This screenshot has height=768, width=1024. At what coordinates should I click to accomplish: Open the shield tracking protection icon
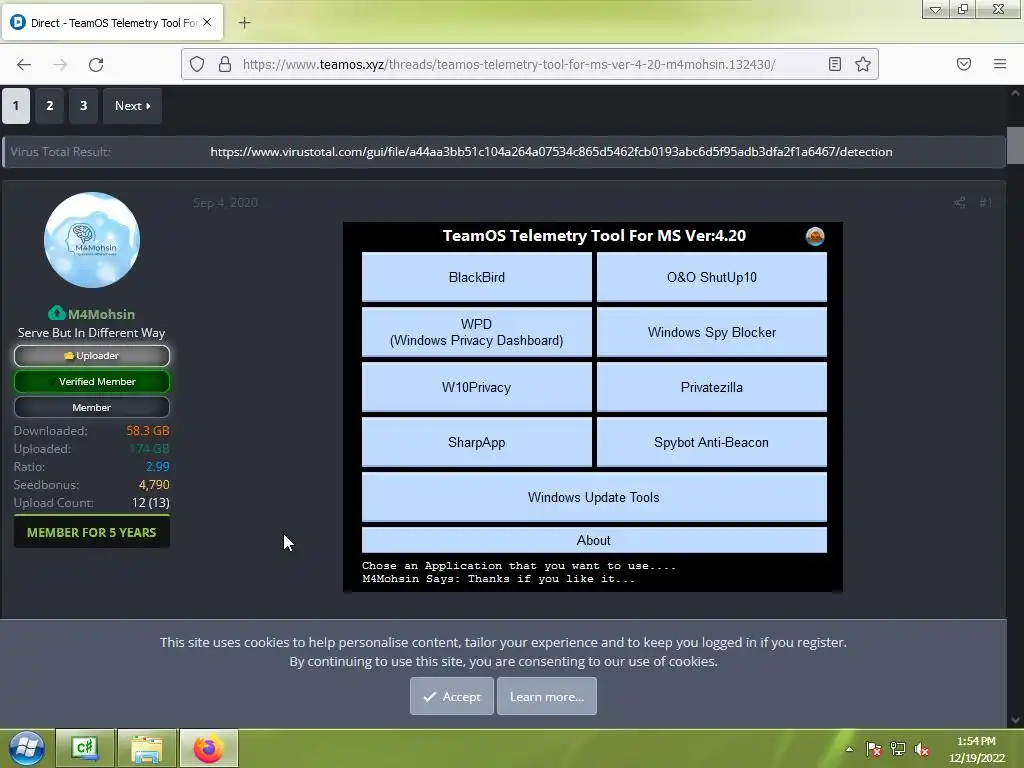coord(197,64)
